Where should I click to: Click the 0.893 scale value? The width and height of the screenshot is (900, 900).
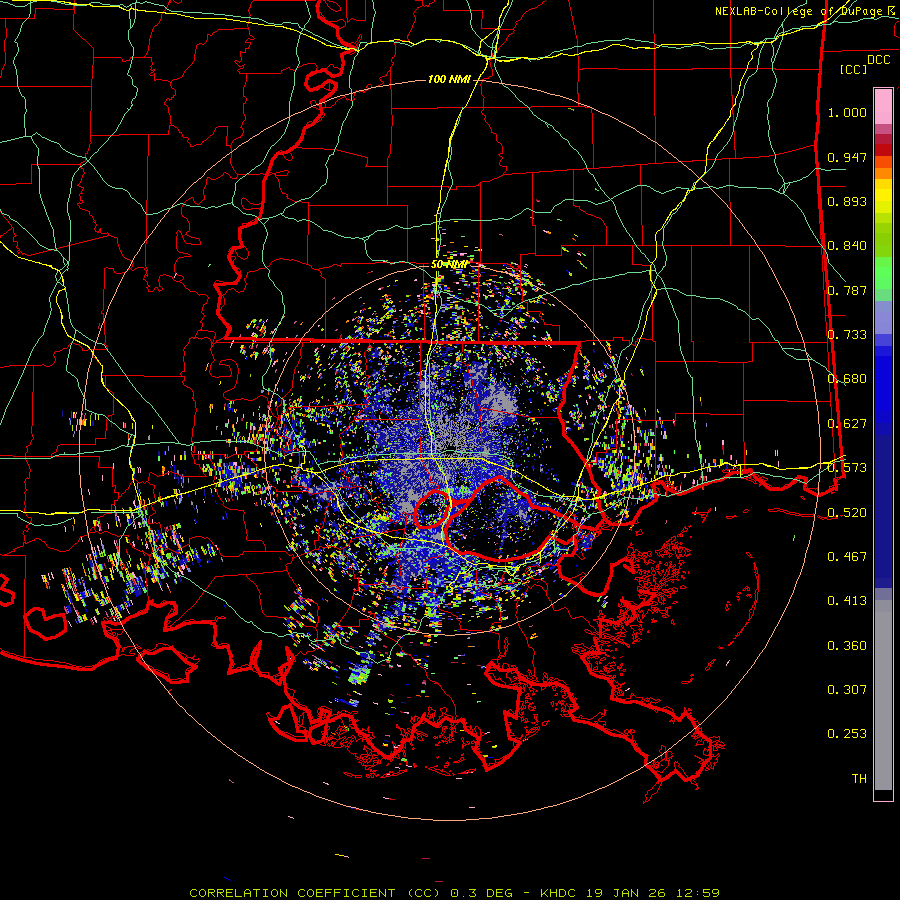(x=847, y=201)
